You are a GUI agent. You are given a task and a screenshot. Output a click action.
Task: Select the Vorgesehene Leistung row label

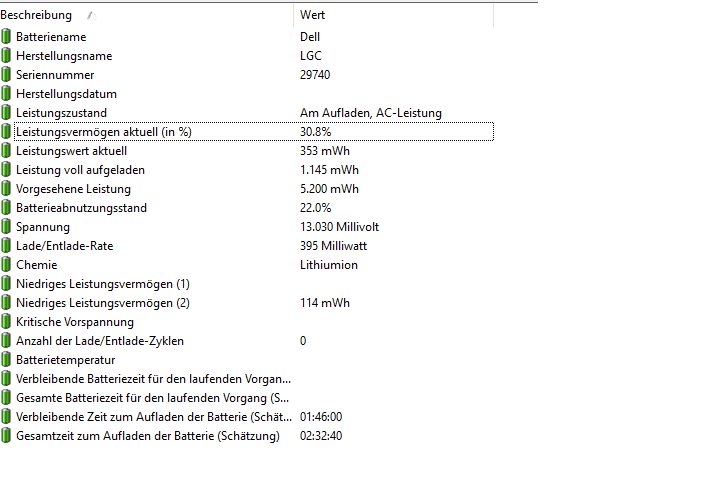[x=73, y=189]
